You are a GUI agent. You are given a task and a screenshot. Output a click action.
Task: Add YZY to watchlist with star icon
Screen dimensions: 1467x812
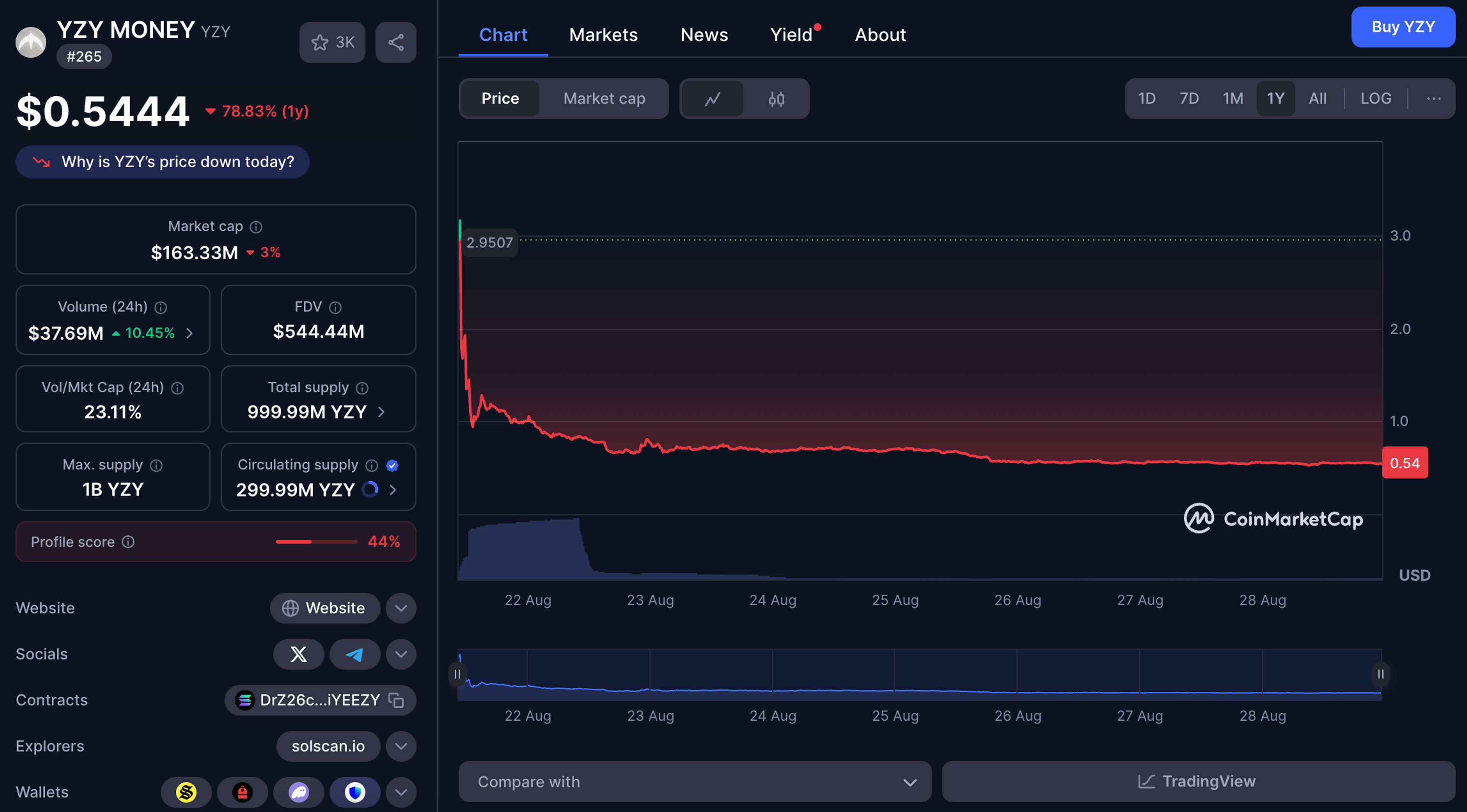332,42
